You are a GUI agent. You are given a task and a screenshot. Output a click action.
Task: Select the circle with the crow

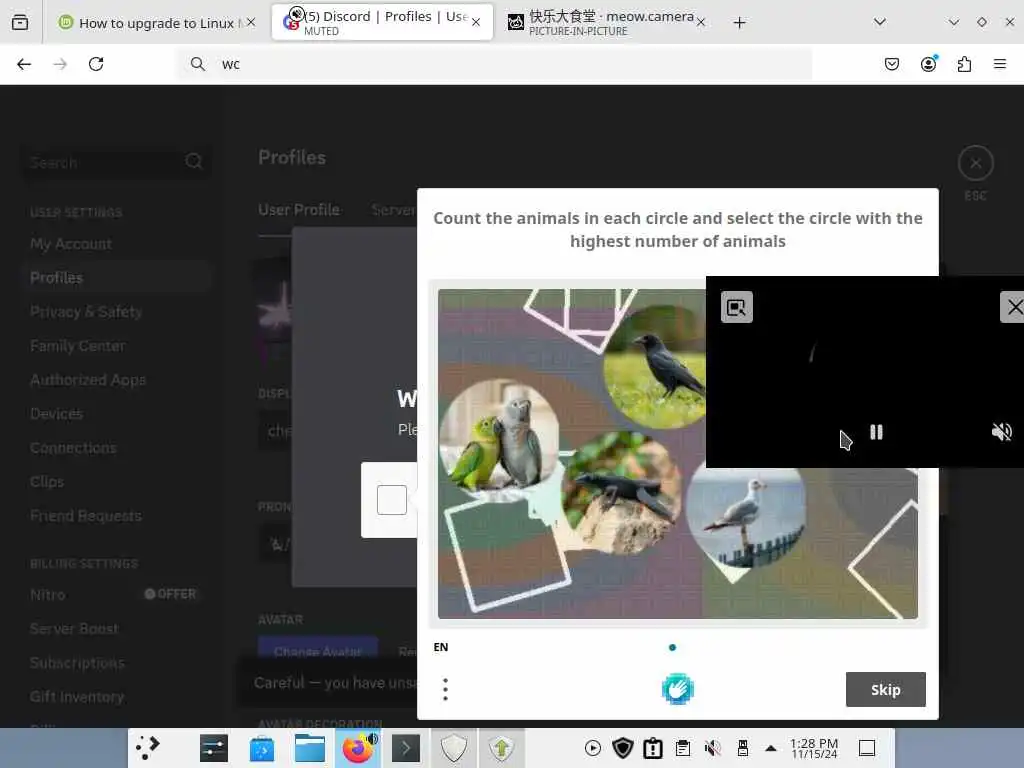[x=655, y=367]
